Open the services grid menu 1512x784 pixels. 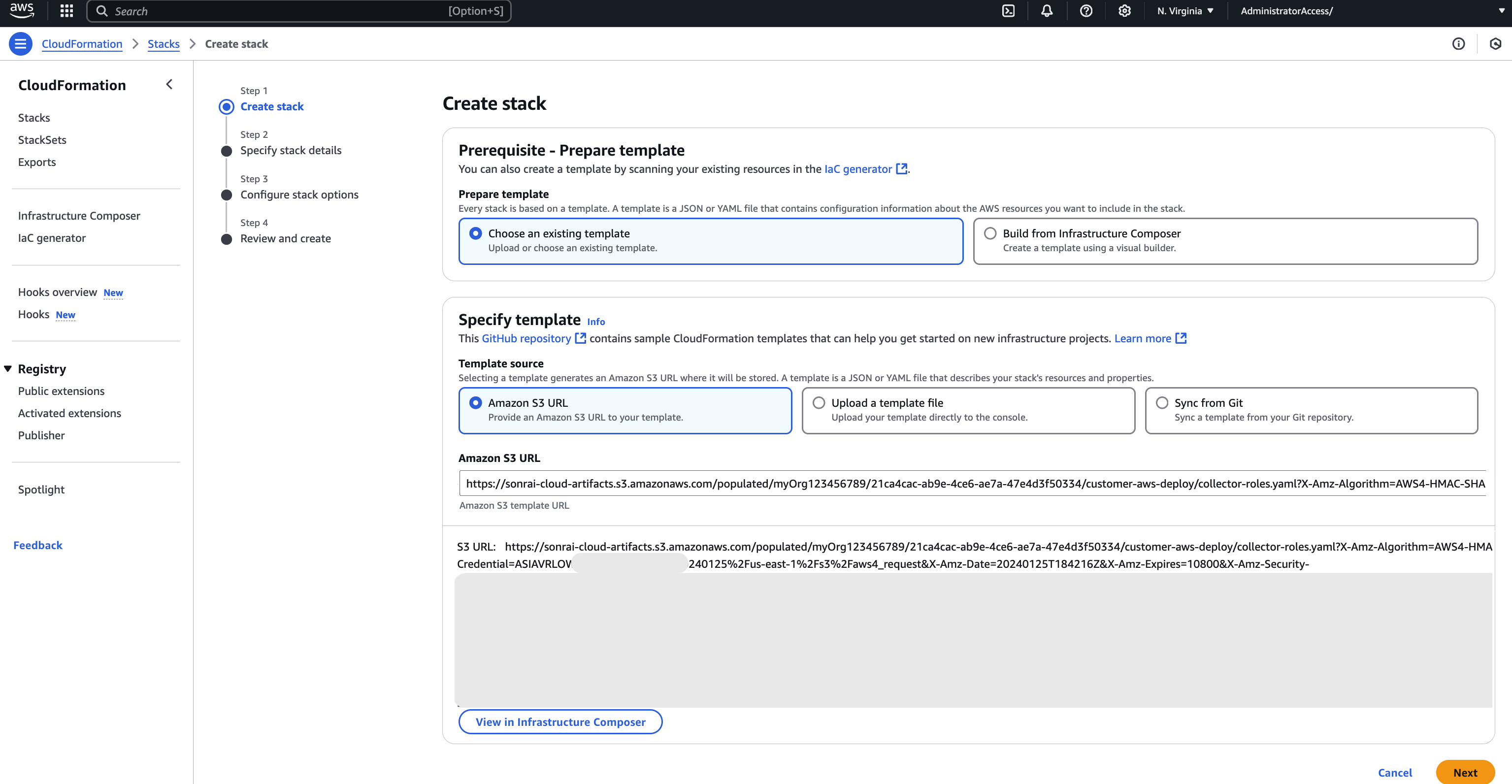click(67, 10)
